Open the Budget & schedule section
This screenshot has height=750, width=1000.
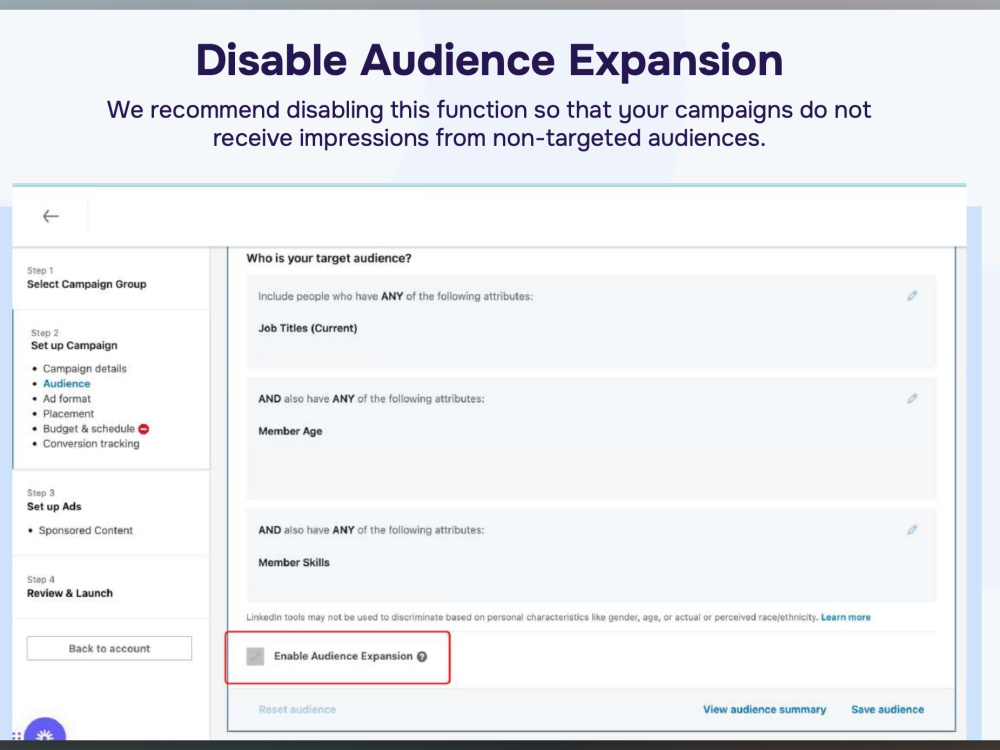click(89, 429)
